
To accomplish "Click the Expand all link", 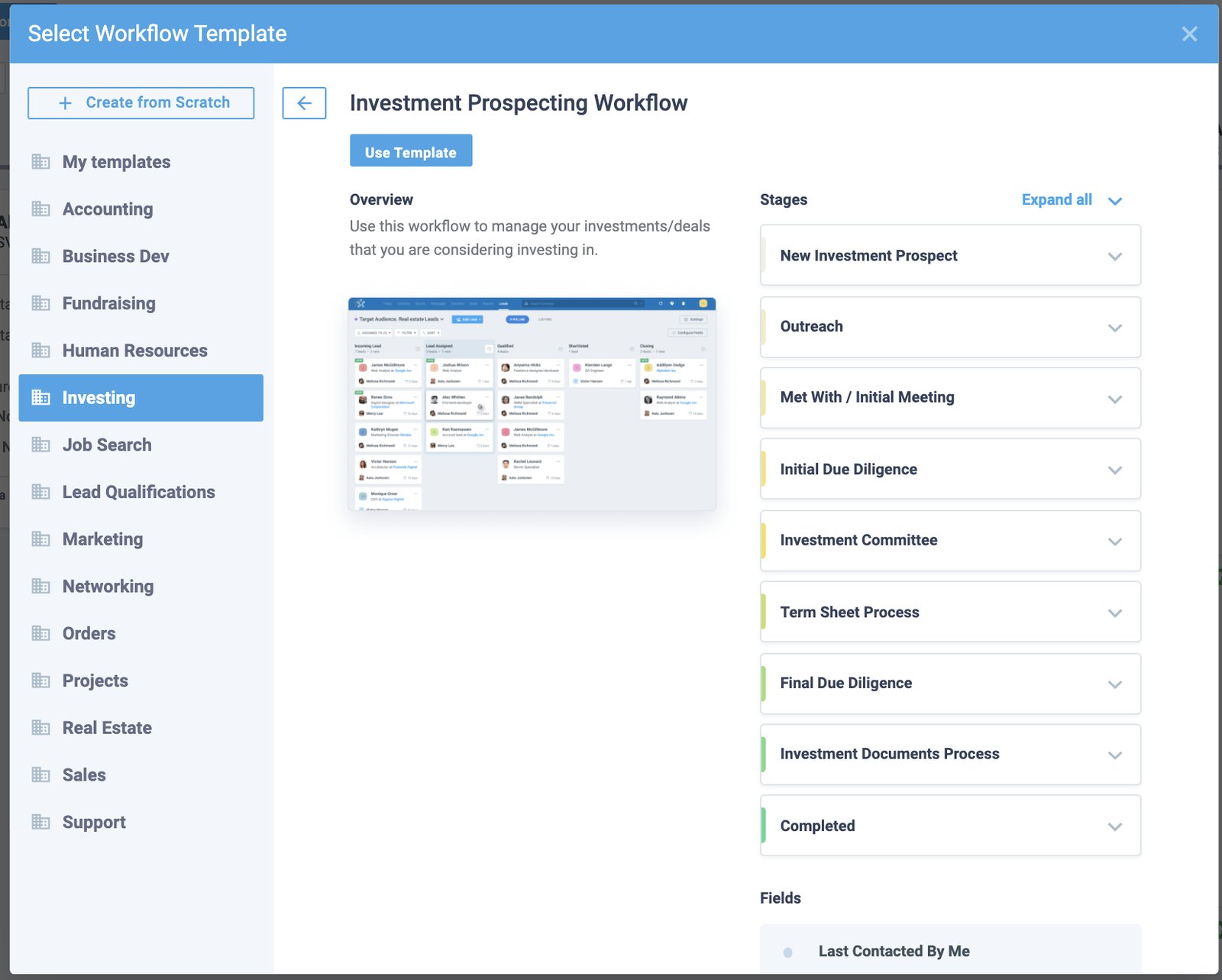I will (1057, 199).
